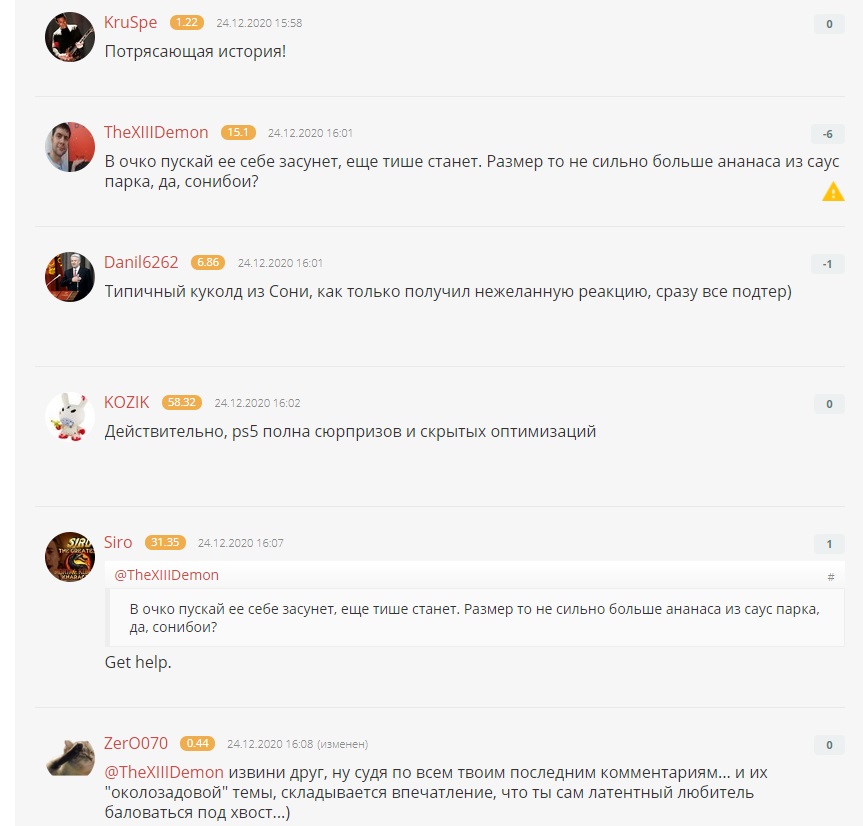This screenshot has height=826, width=863.
Task: Open KruSpe's avatar picture
Action: (x=69, y=37)
